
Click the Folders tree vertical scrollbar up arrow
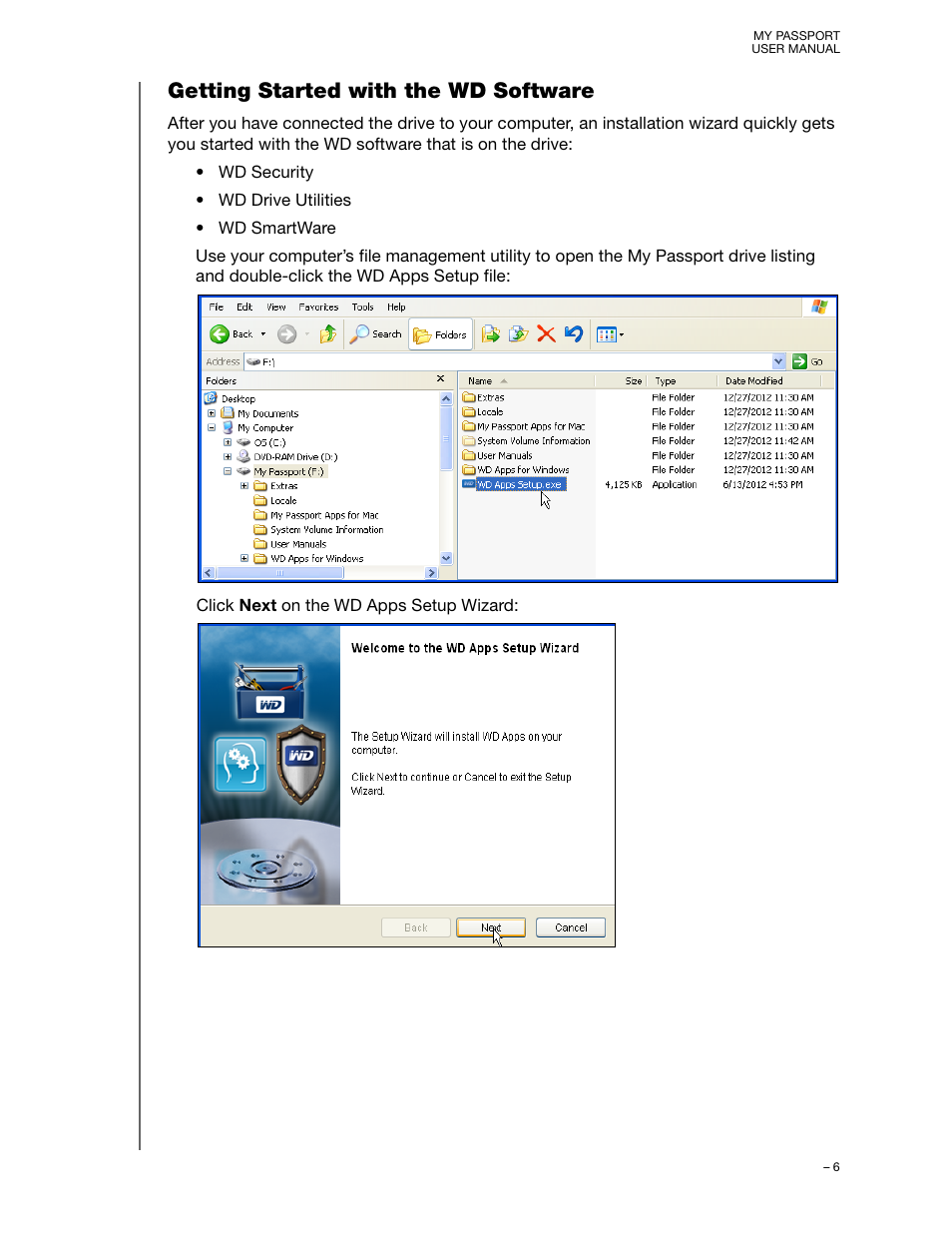(446, 398)
